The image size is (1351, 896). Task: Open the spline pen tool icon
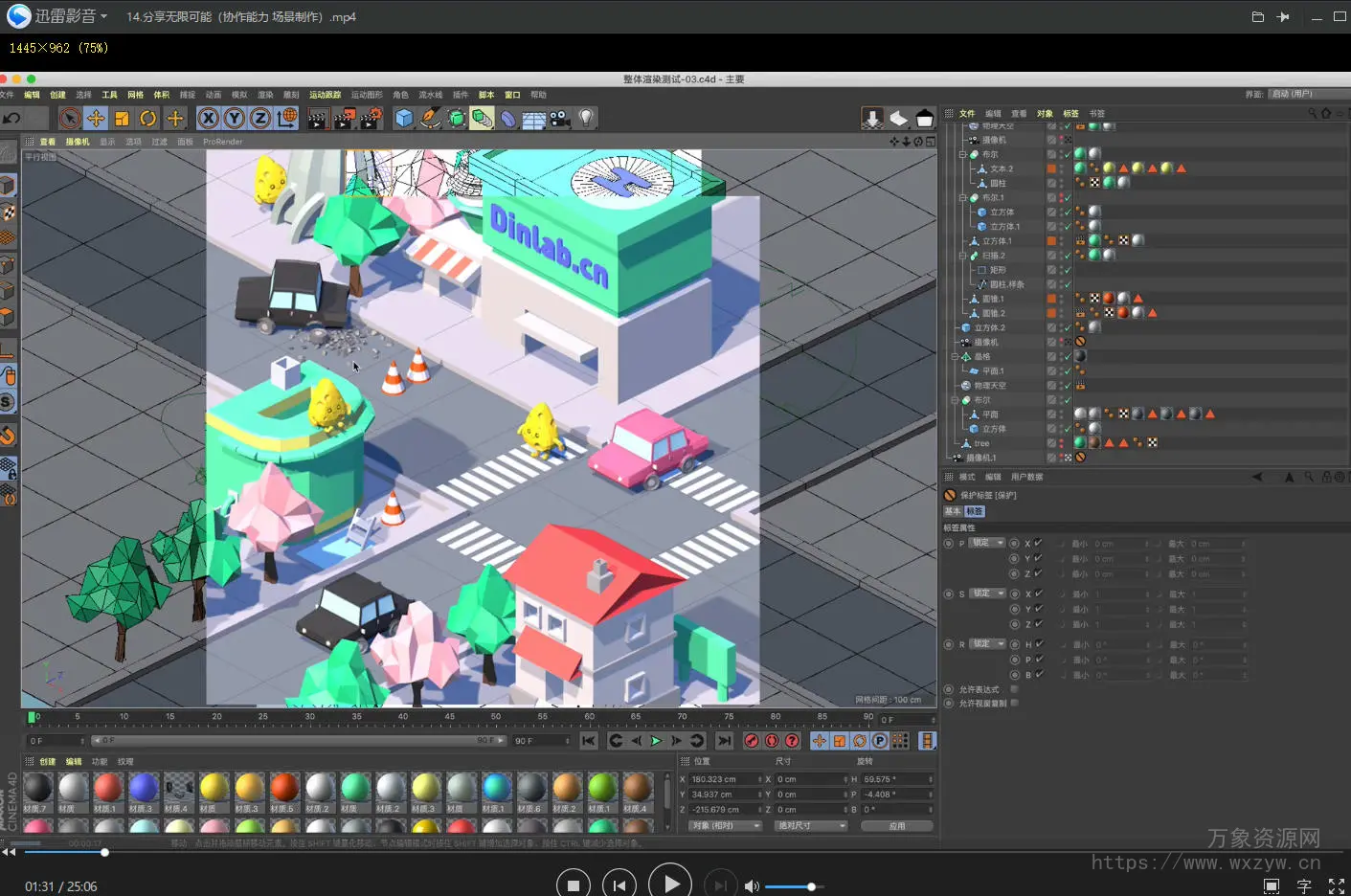[x=431, y=118]
